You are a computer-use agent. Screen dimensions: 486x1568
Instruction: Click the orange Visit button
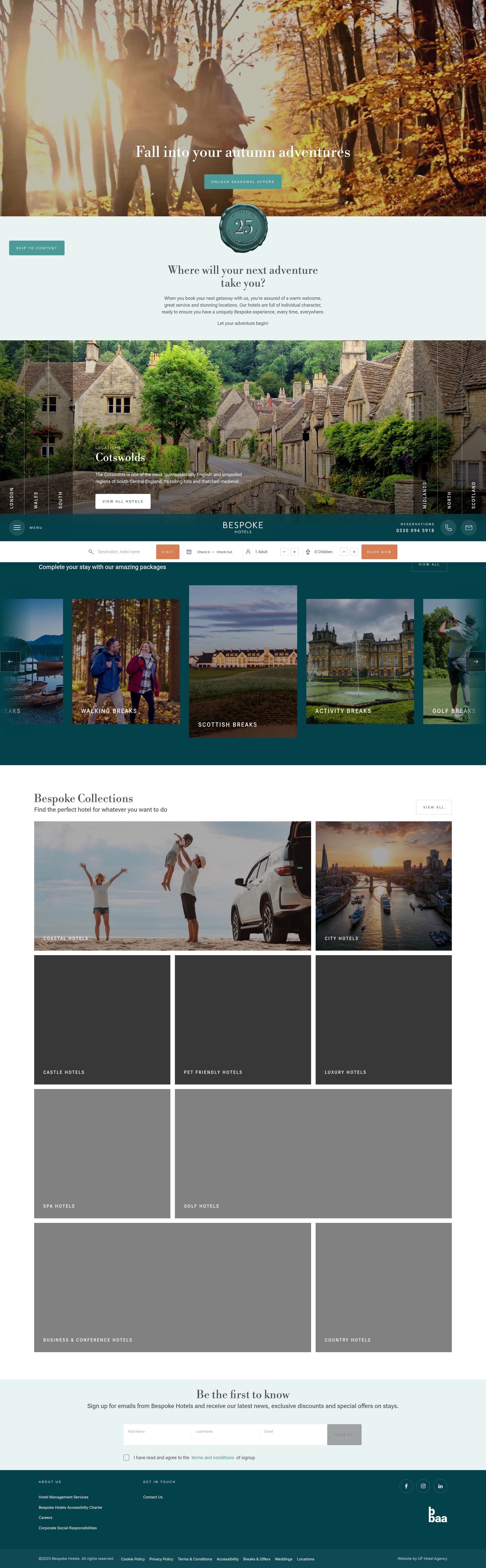(168, 552)
